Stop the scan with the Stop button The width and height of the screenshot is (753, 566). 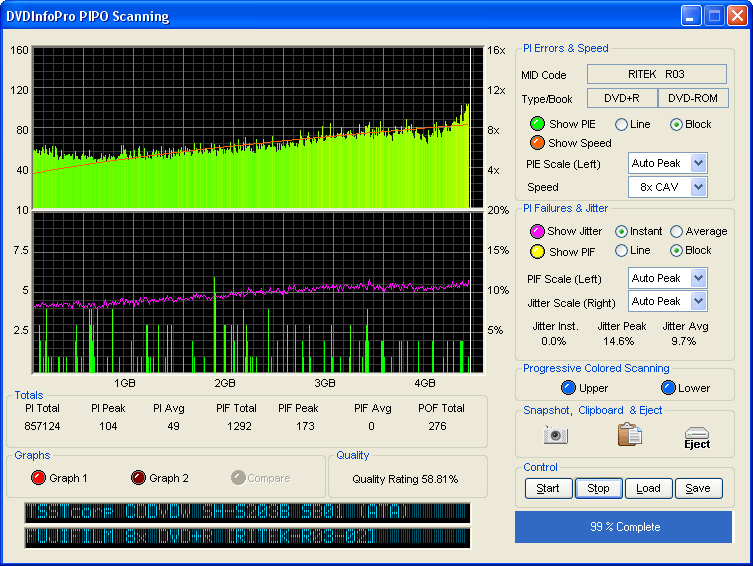pyautogui.click(x=599, y=488)
